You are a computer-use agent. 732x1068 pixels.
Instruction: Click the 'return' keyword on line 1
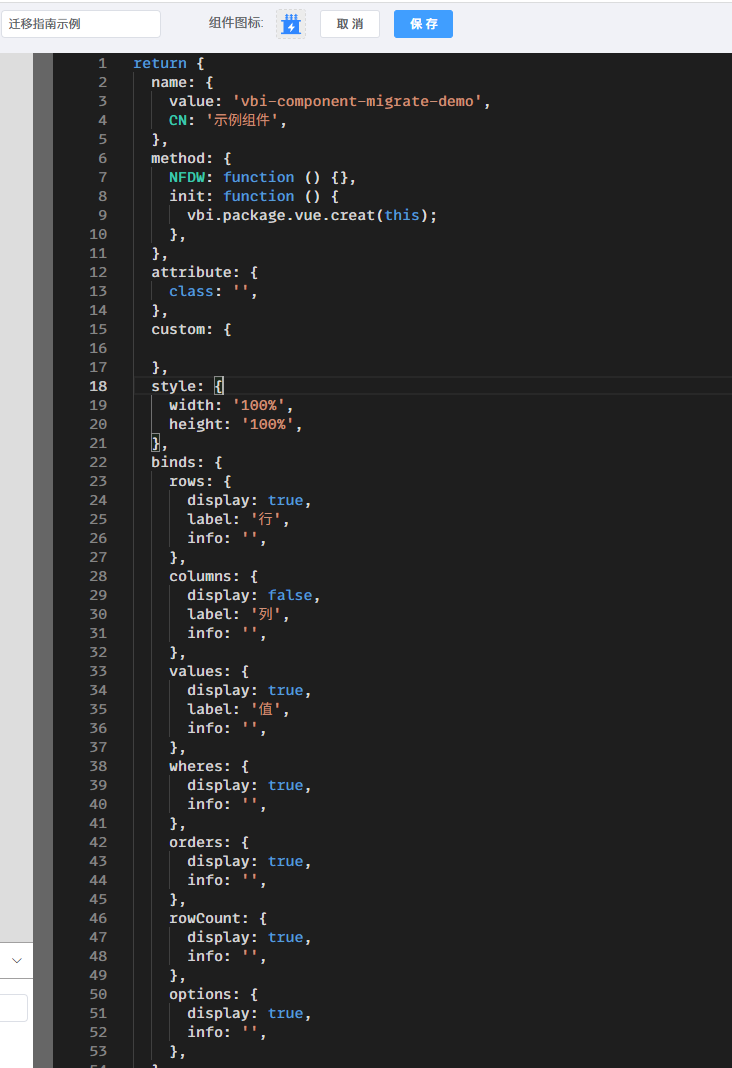160,63
